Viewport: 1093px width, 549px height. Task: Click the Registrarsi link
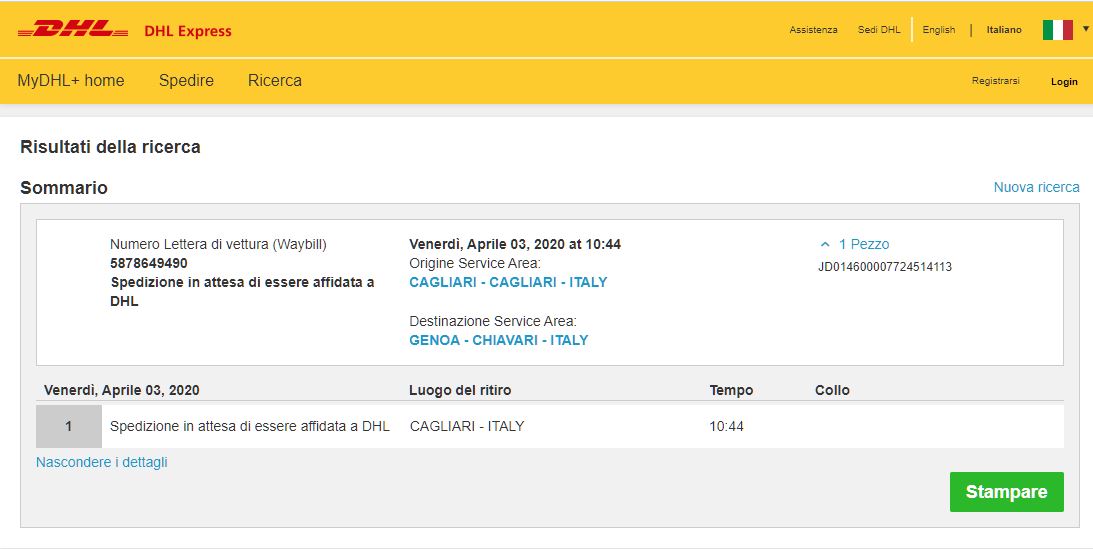tap(995, 81)
